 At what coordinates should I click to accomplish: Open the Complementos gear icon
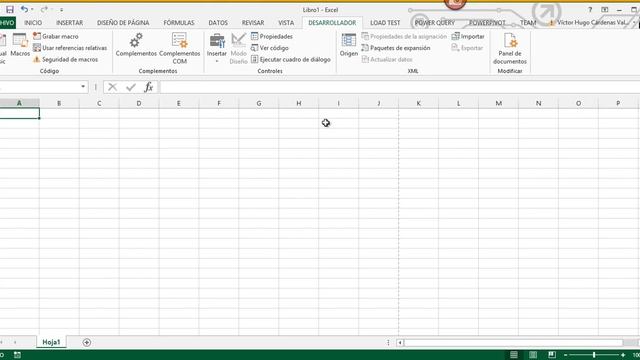point(136,44)
